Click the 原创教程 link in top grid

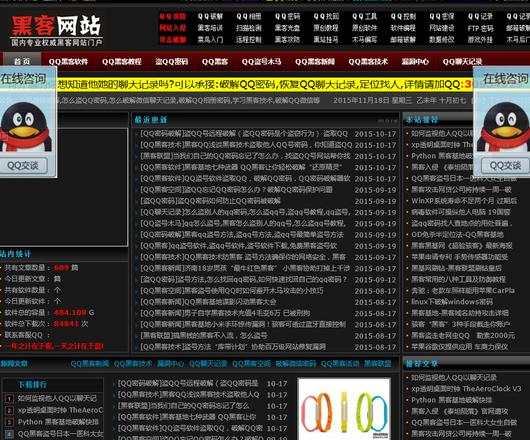click(326, 28)
